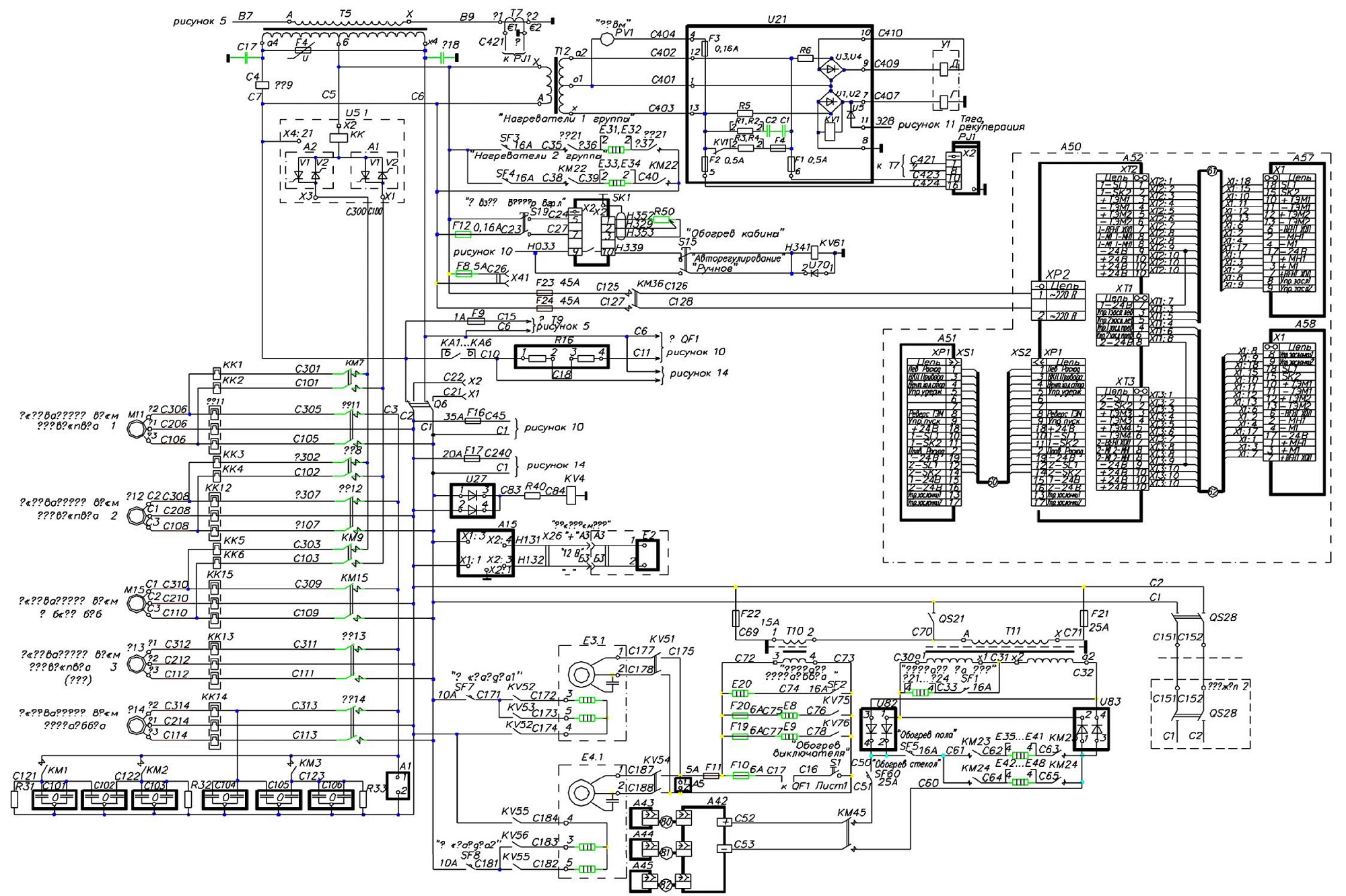Viewport: 1346px width, 896px height.
Task: Click the SF3 16A breaker label
Action: tap(517, 141)
